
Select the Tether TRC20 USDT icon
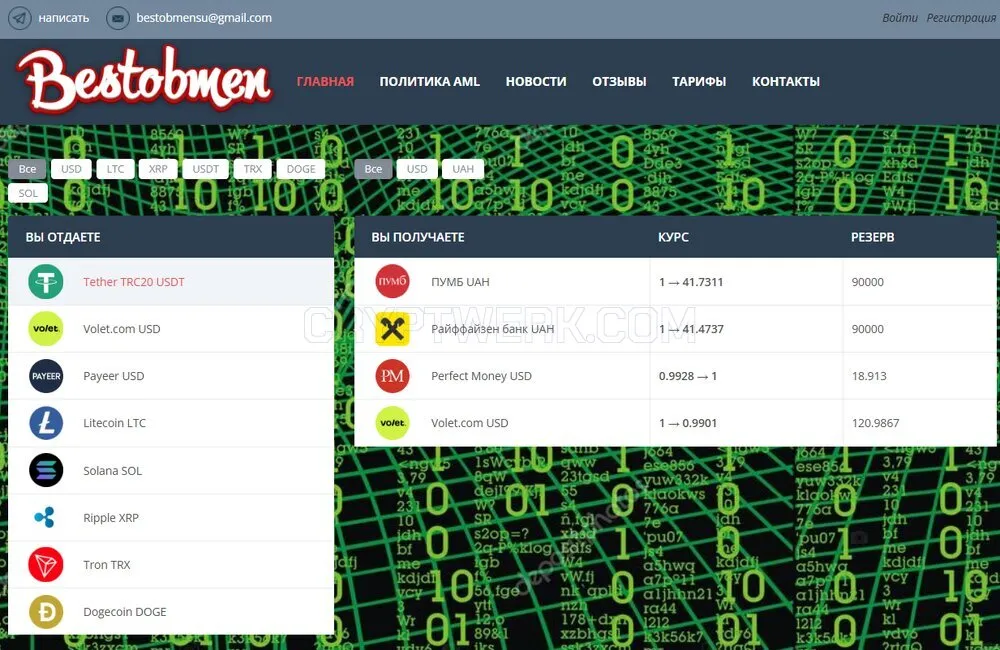pos(46,282)
